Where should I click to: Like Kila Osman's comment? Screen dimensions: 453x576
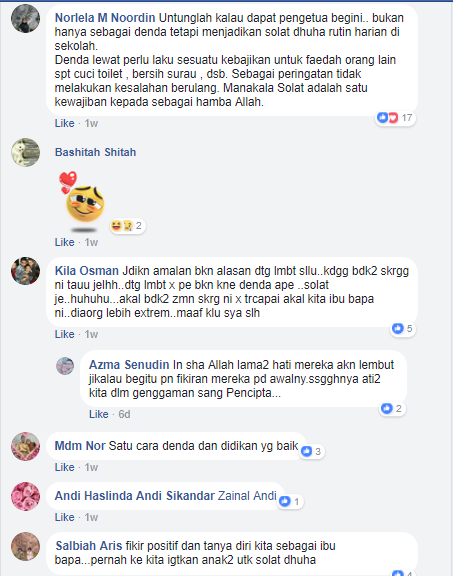64,334
